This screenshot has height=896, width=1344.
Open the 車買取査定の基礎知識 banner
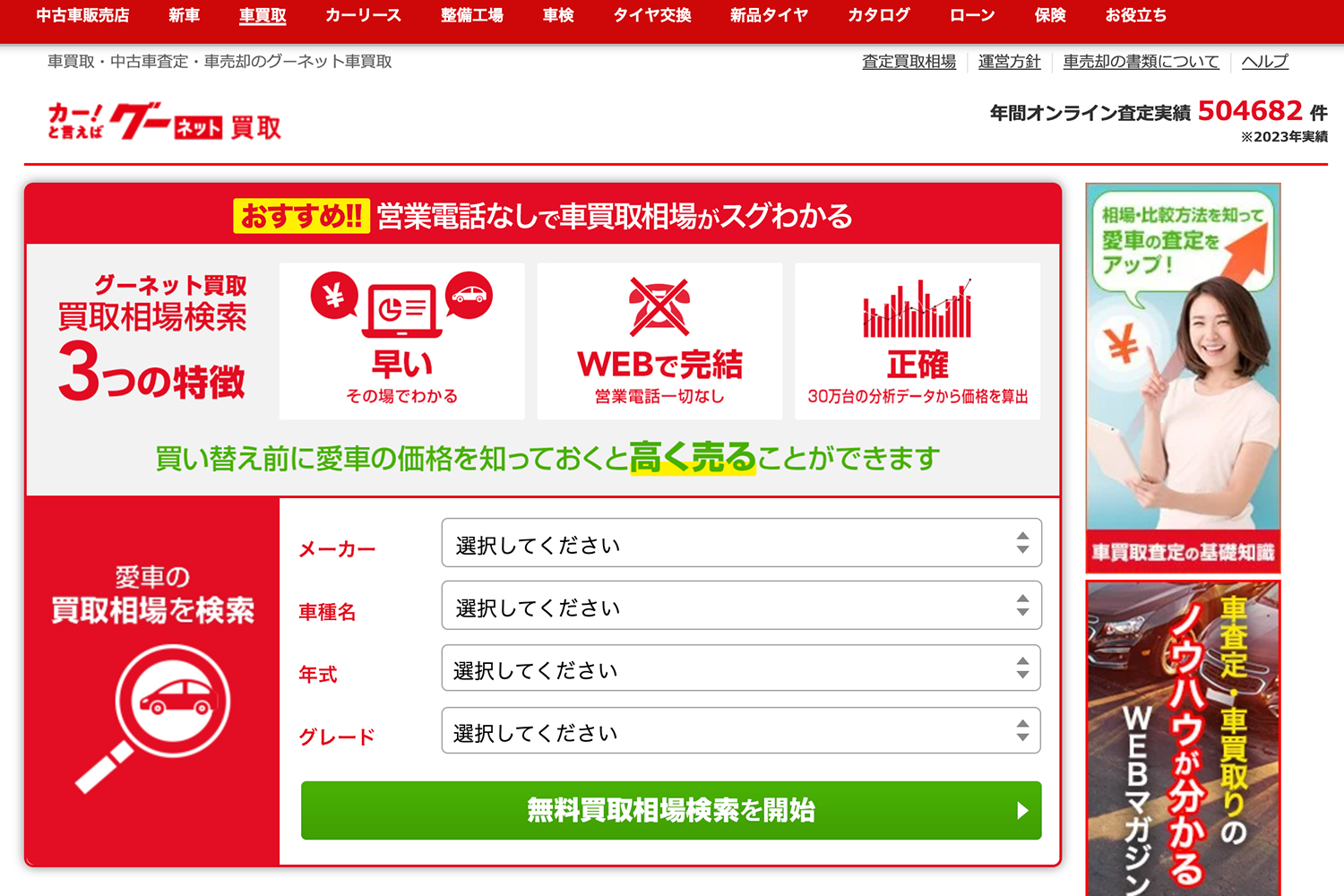[1183, 378]
